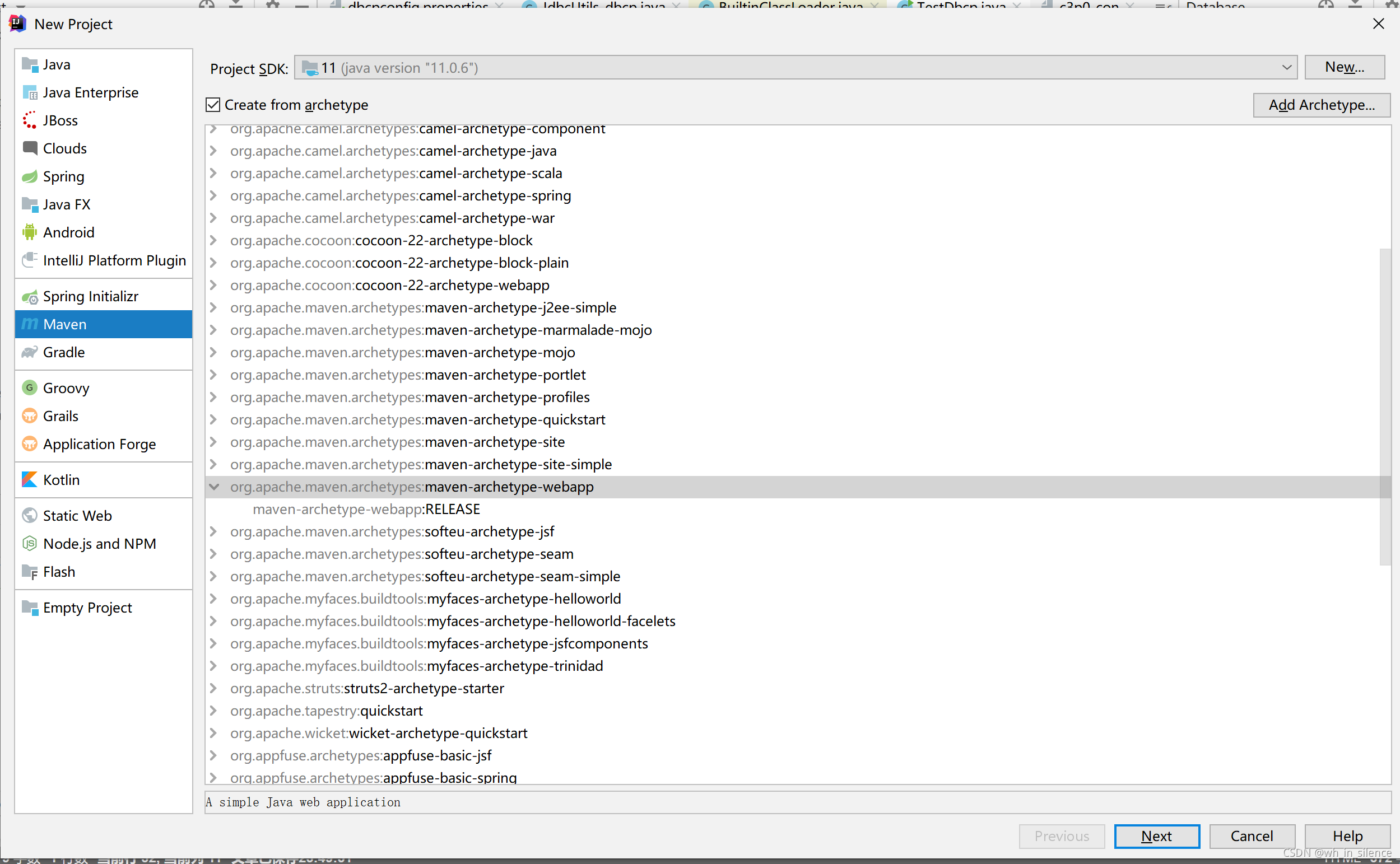Select Static Web project type label
1400x864 pixels.
77,515
